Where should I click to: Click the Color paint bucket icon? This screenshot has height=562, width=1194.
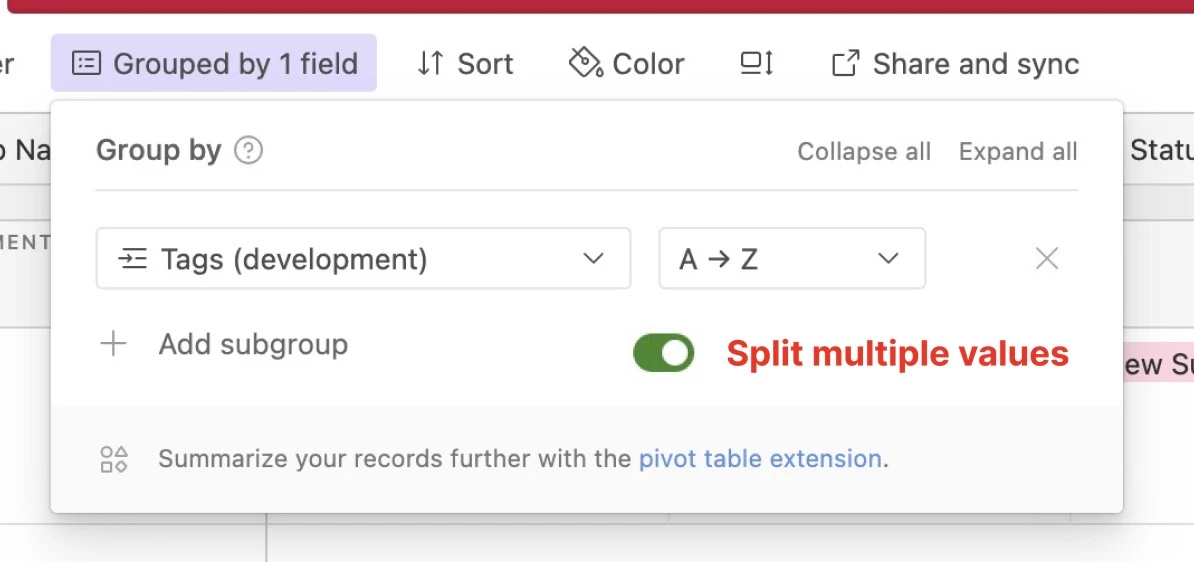tap(585, 62)
